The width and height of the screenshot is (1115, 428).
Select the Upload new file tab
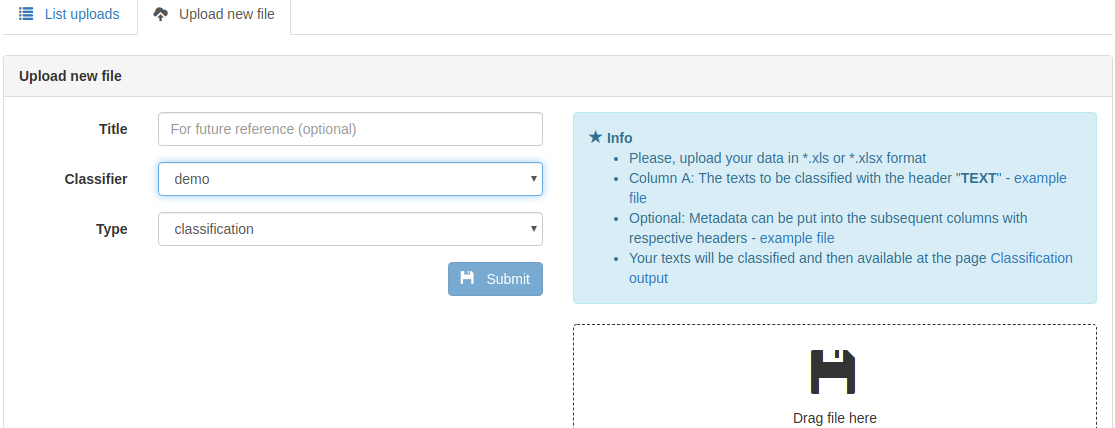[214, 14]
